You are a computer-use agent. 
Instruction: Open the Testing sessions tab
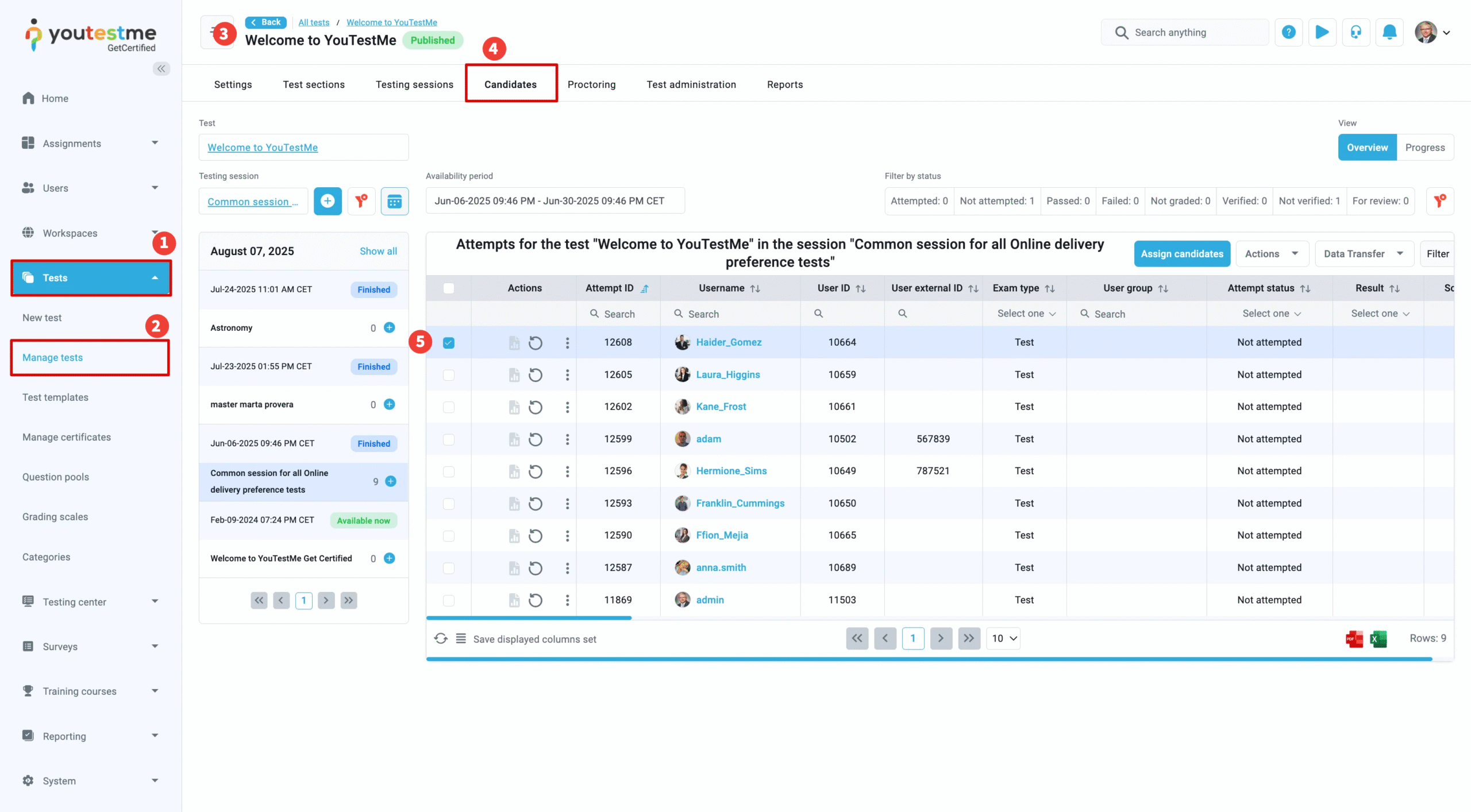pos(414,84)
